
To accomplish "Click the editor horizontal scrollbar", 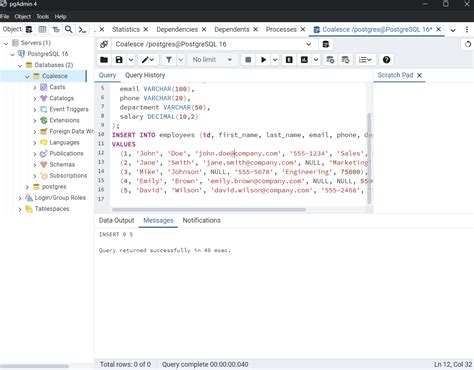I will point(209,210).
